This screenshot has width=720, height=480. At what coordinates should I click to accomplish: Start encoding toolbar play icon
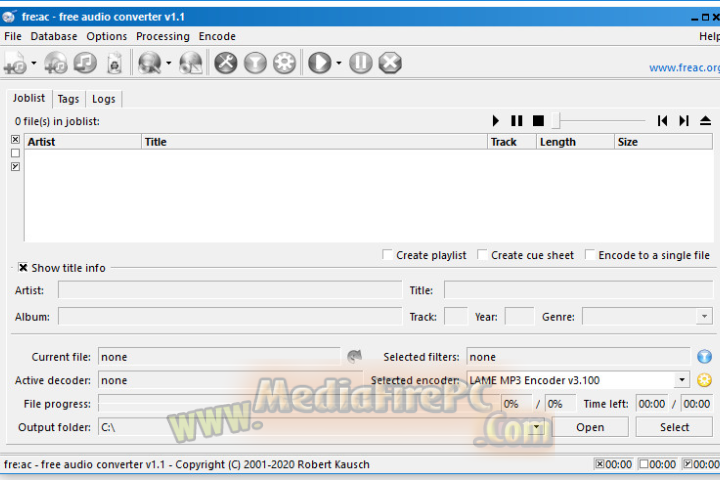pyautogui.click(x=320, y=63)
